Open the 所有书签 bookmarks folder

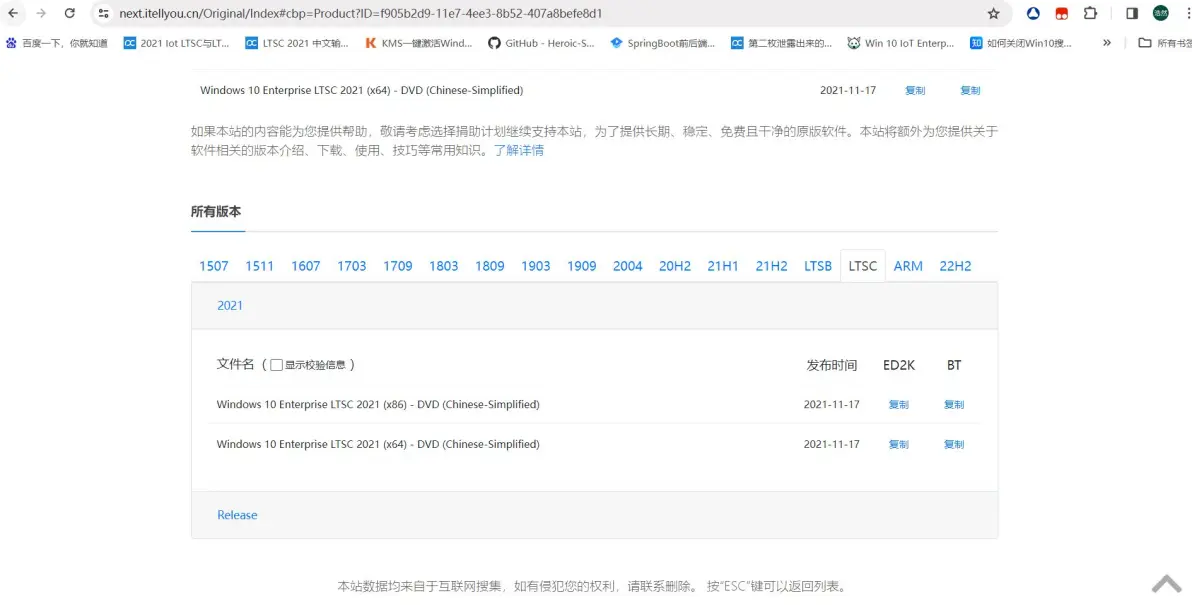point(1165,43)
